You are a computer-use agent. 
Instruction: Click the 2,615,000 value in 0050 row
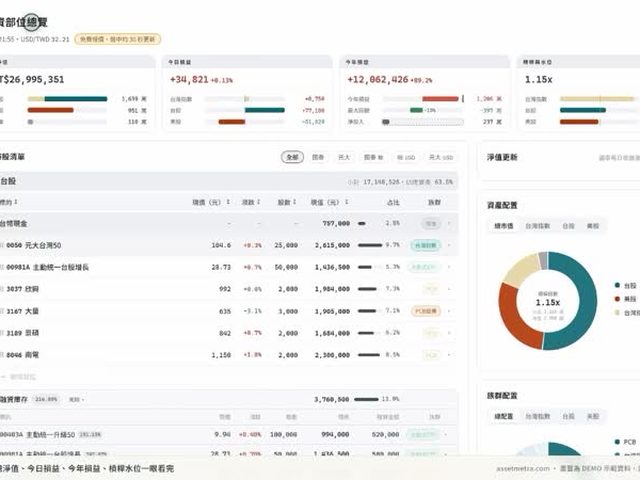click(x=332, y=245)
